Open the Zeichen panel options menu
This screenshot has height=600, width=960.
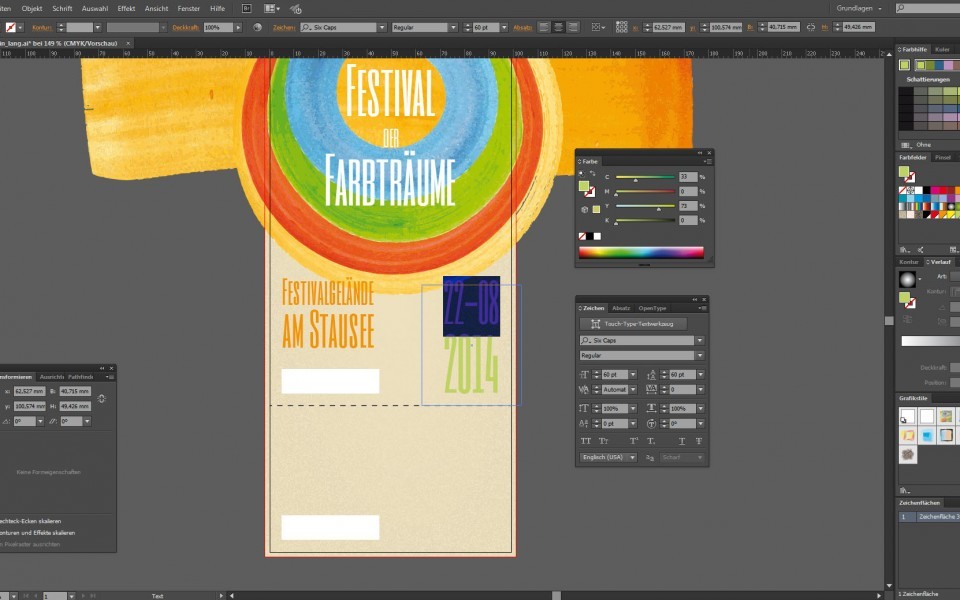pos(702,308)
